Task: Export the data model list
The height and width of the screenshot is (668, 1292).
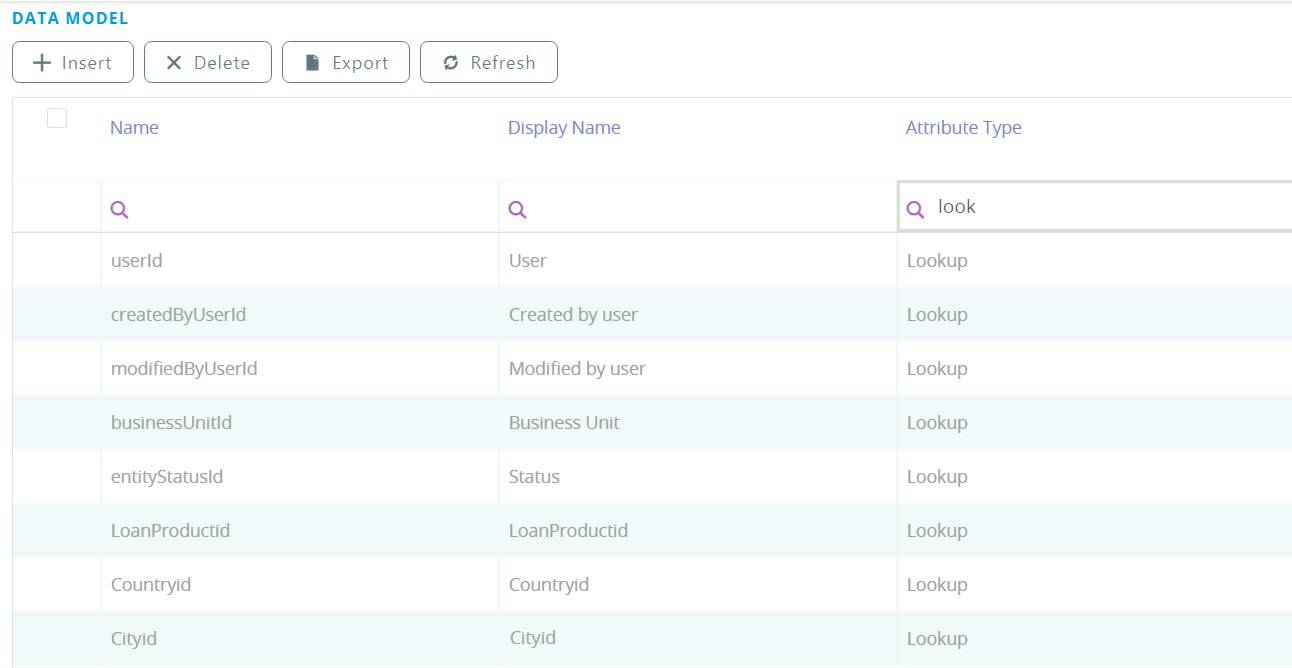Action: 346,62
